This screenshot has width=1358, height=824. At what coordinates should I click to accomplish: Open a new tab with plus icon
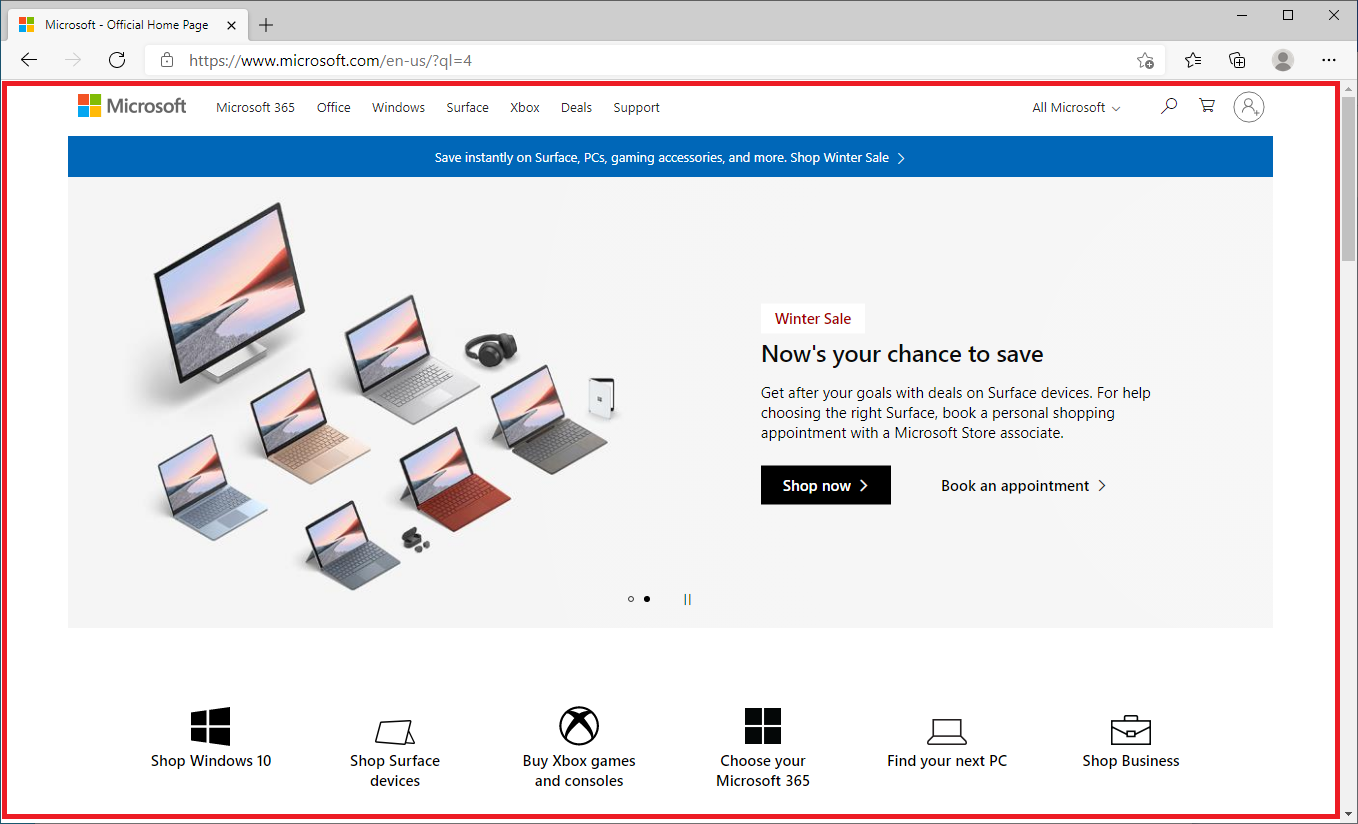266,25
